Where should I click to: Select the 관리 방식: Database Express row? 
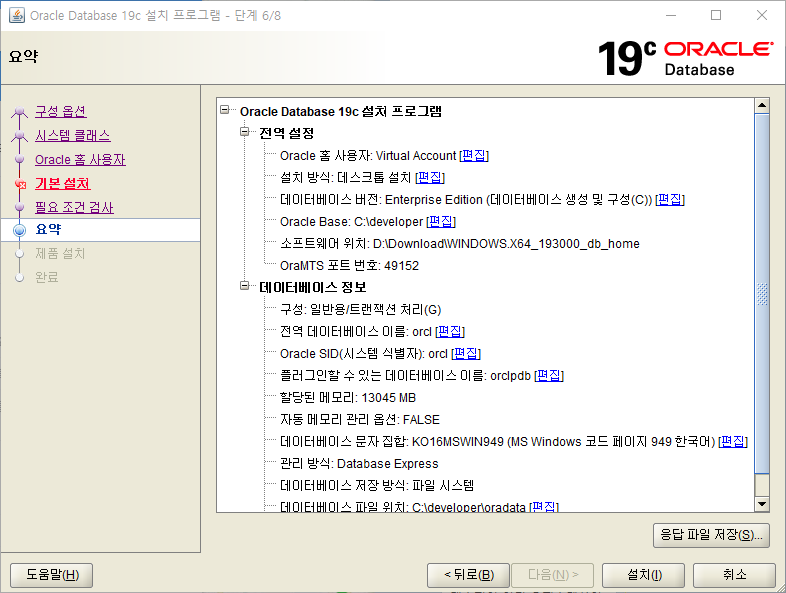pyautogui.click(x=359, y=464)
